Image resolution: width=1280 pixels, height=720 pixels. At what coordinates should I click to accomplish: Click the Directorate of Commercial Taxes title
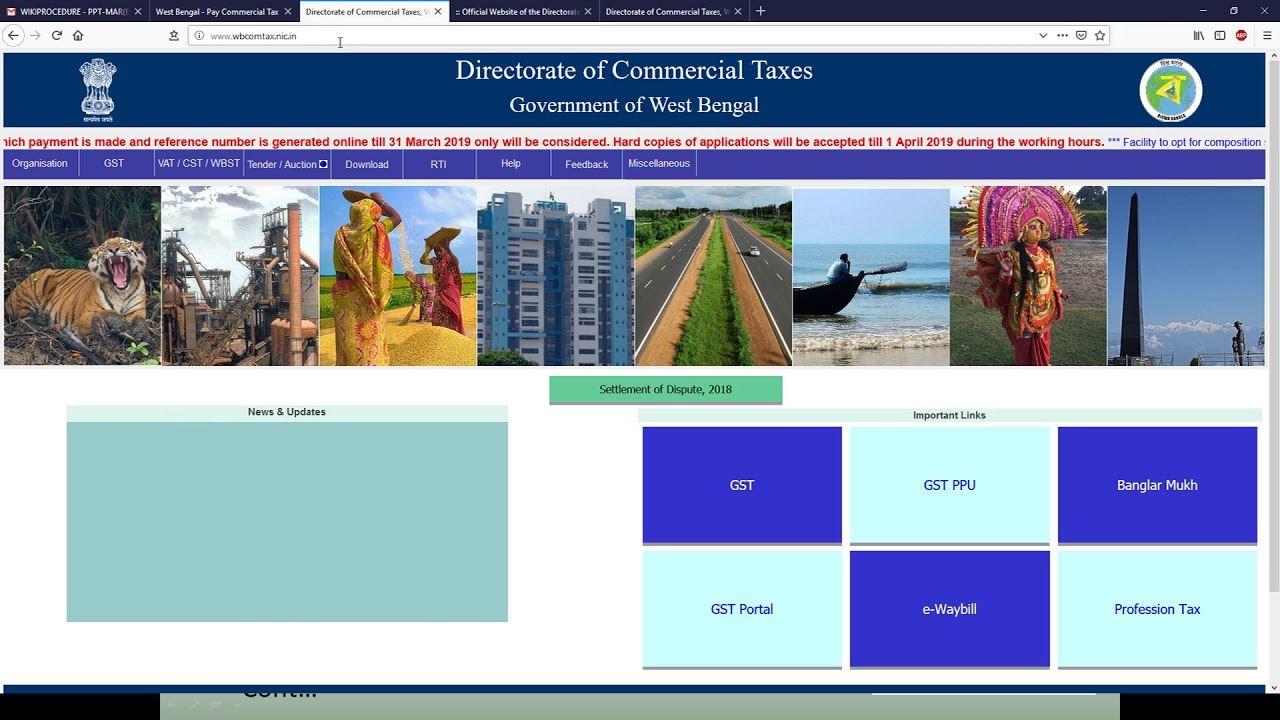coord(634,70)
